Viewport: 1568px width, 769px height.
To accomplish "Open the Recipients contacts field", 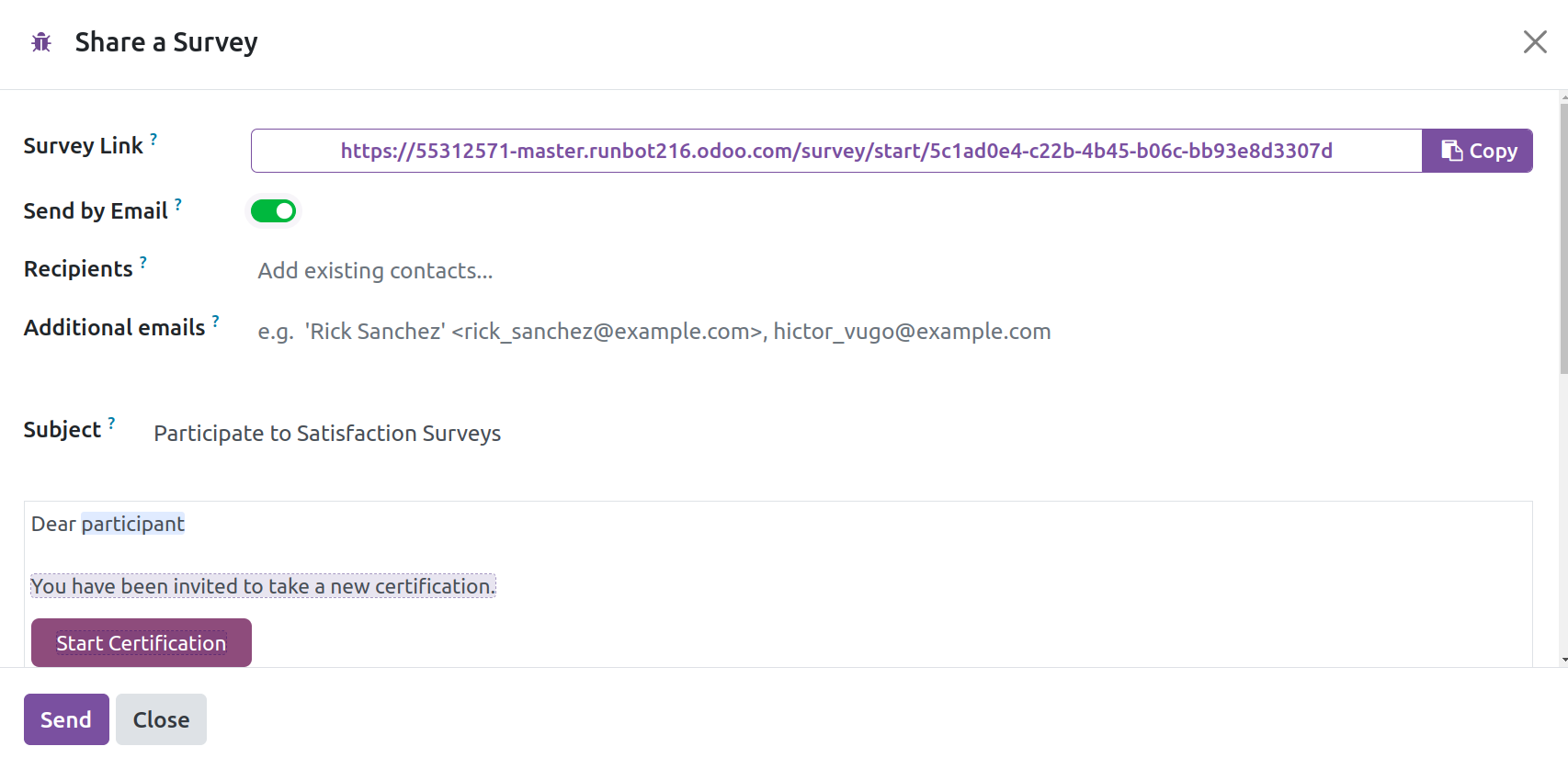I will [x=892, y=271].
